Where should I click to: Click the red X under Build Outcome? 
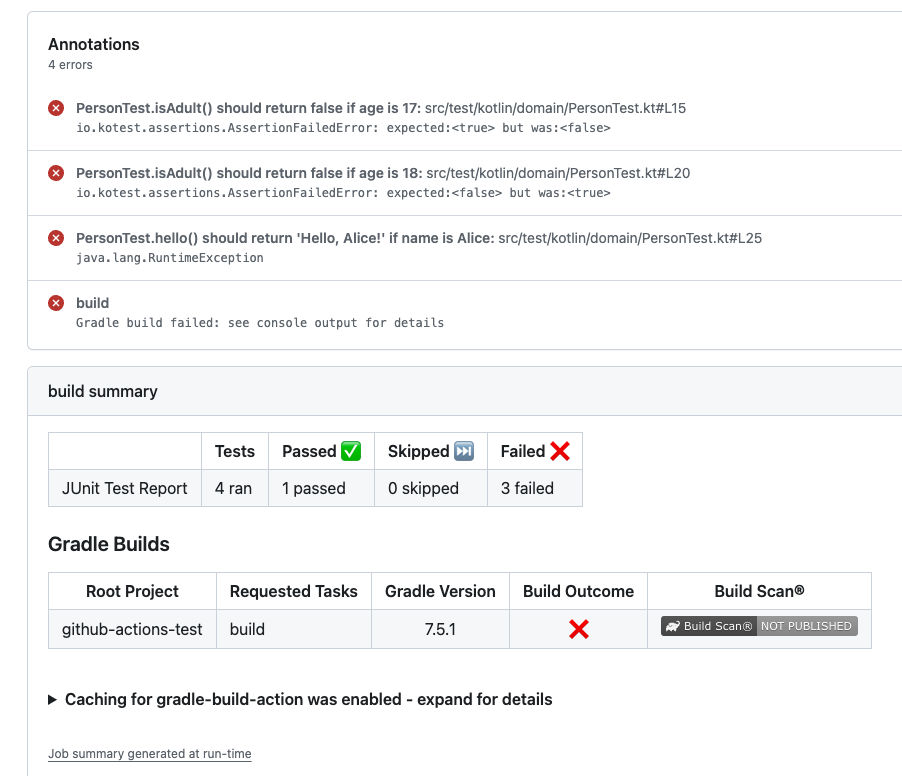point(579,629)
